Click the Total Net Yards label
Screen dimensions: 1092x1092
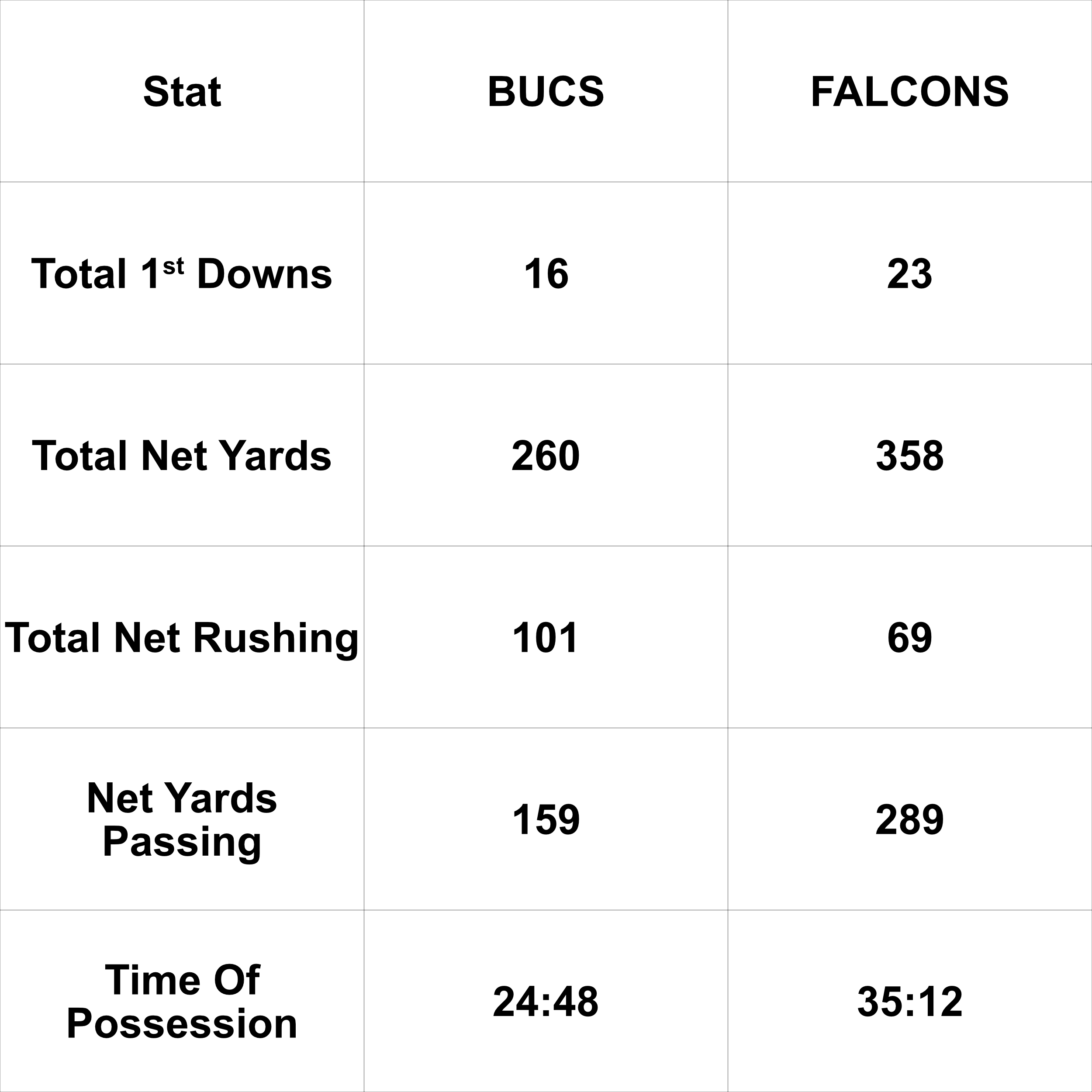tap(182, 456)
